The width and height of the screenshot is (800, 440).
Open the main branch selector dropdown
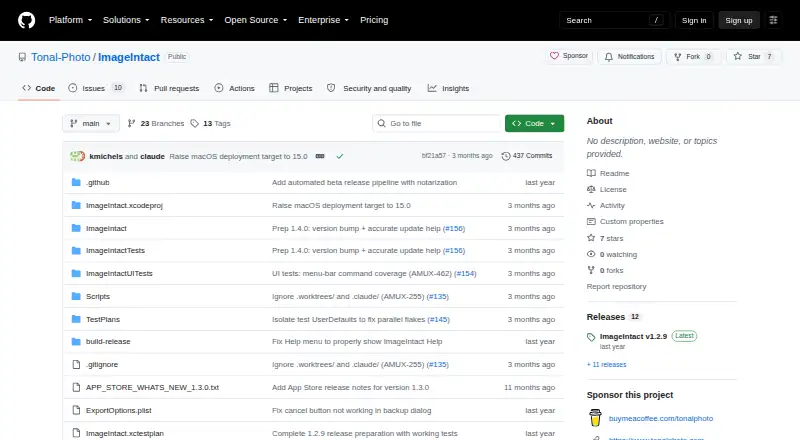tap(91, 124)
